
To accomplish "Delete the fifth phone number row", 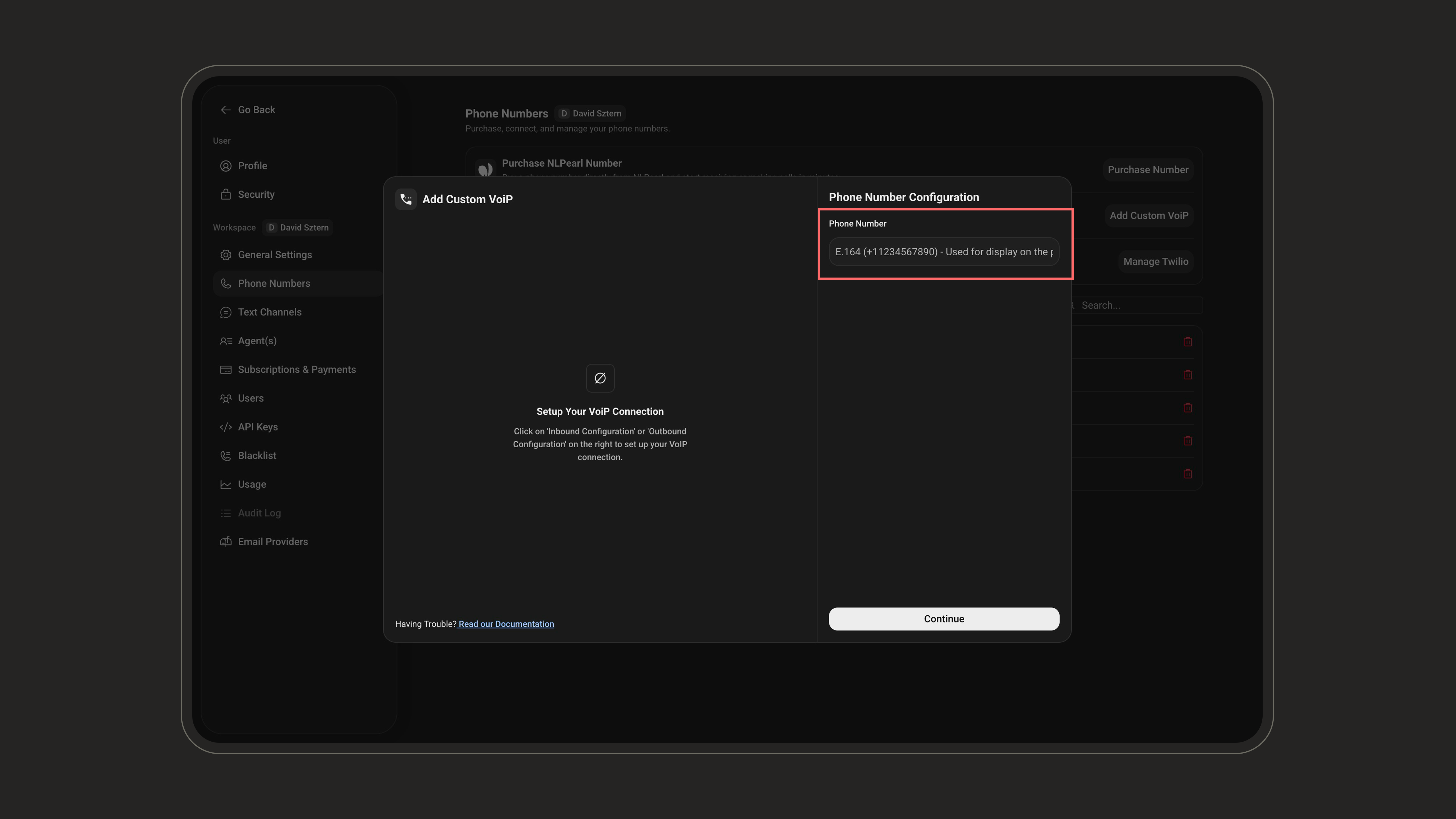I will point(1188,474).
